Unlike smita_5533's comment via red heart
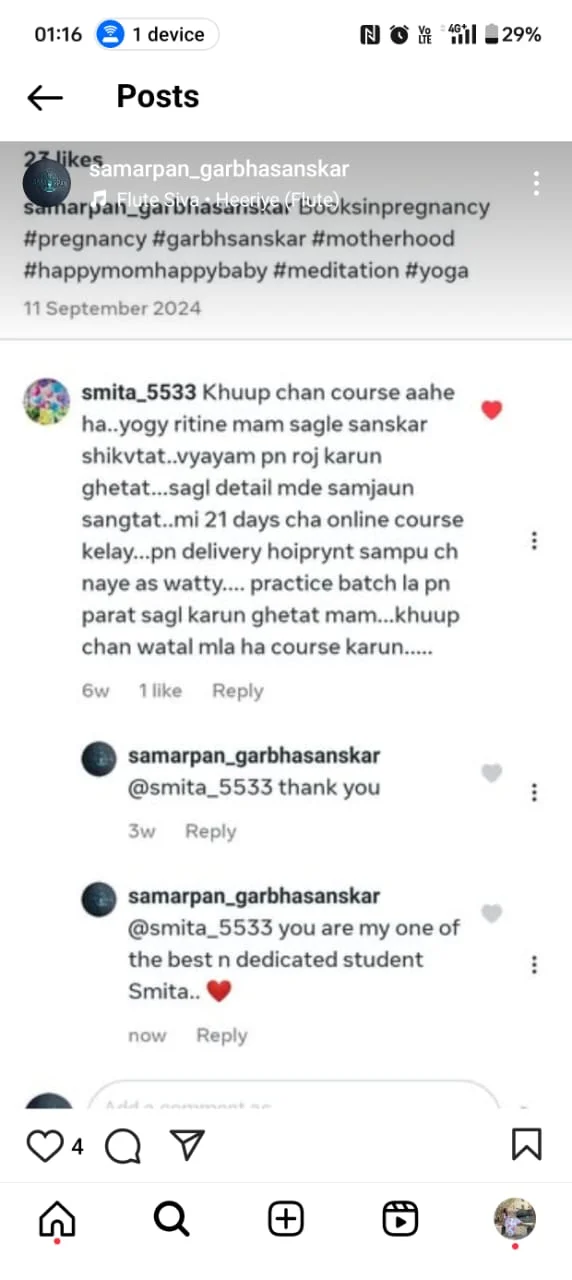572x1280 pixels. 491,410
